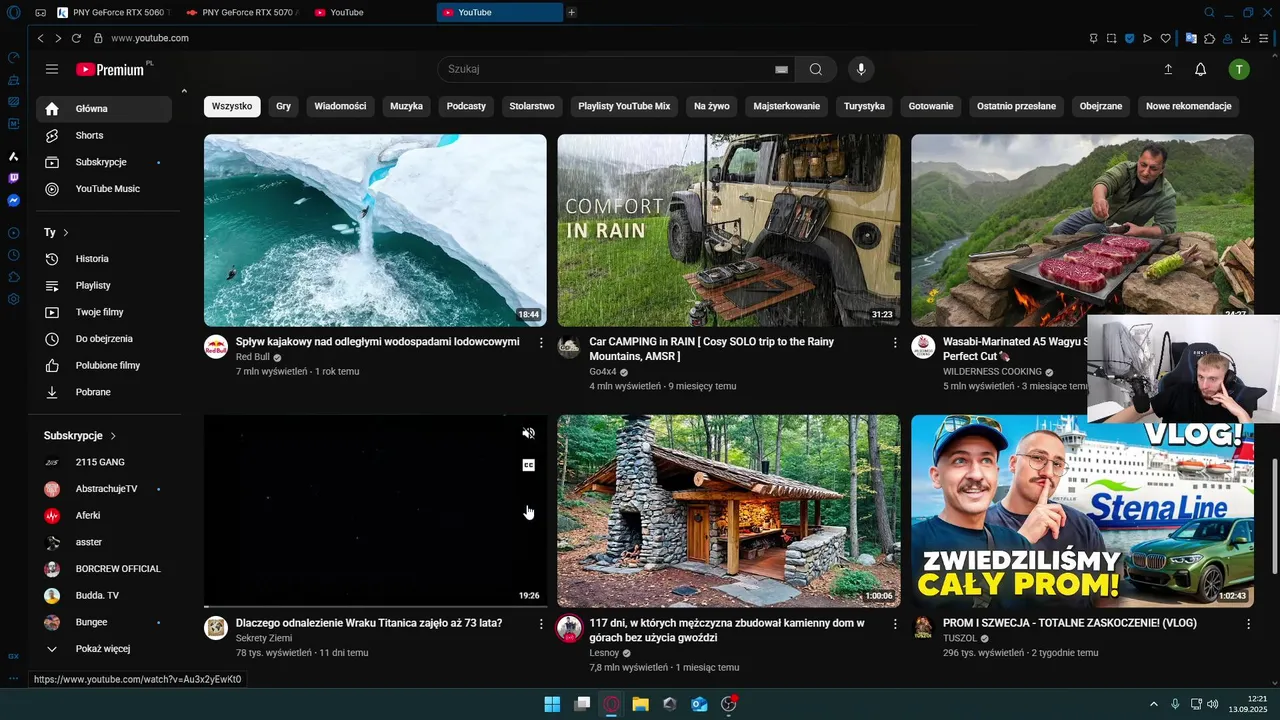Open options menu for kamienny dom video

(x=895, y=624)
